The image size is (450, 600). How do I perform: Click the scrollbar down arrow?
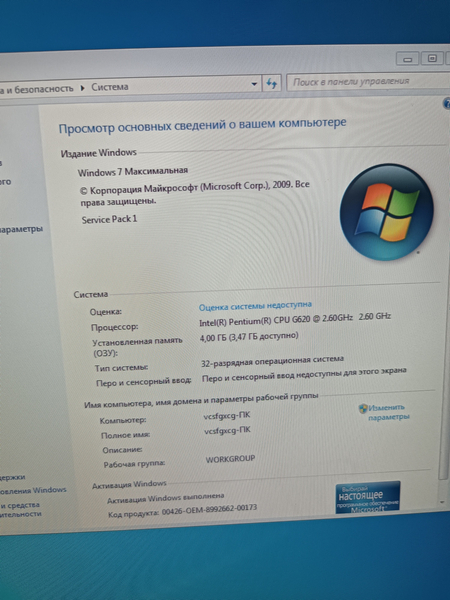(x=444, y=502)
